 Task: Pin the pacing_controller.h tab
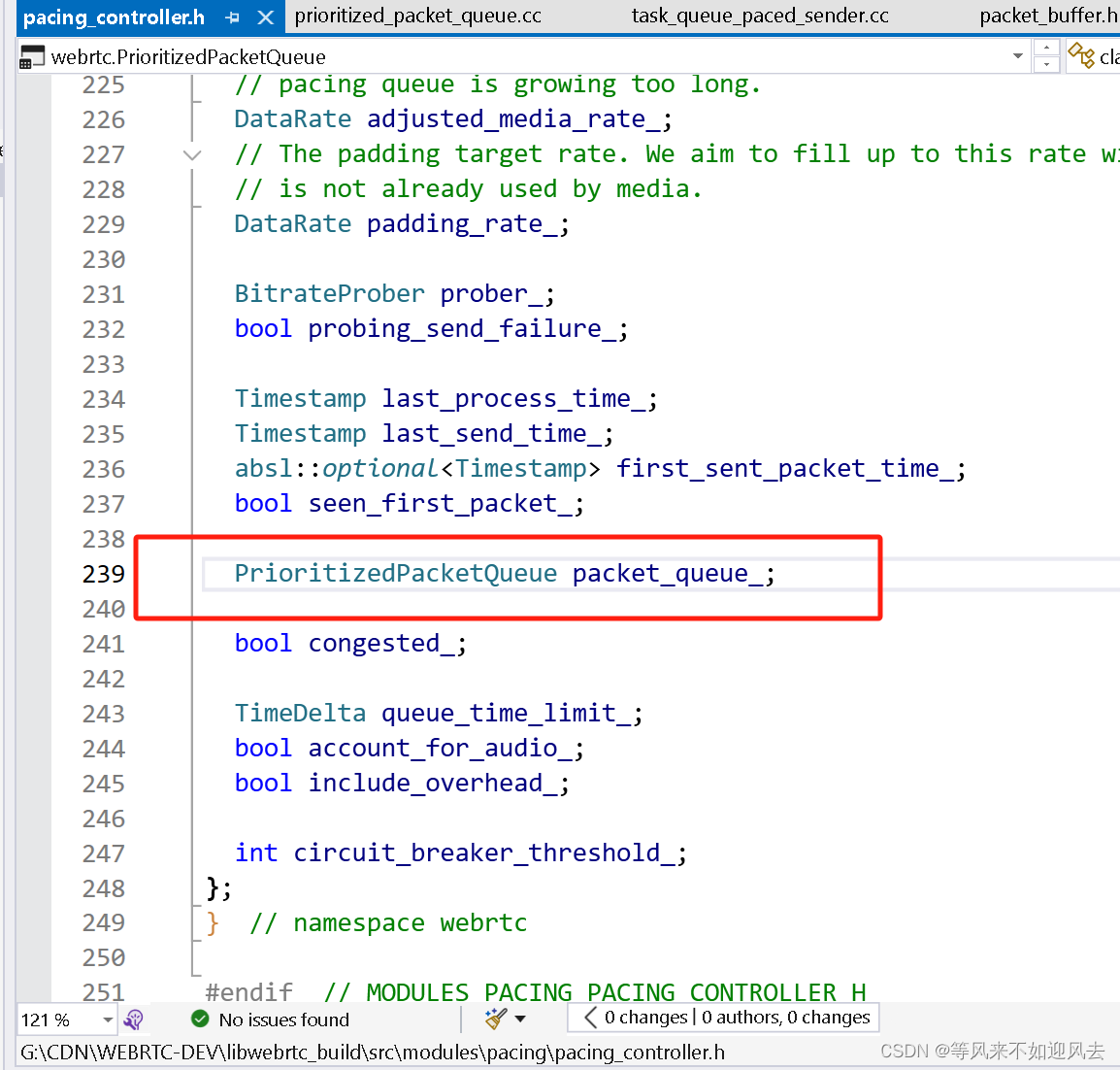click(232, 17)
